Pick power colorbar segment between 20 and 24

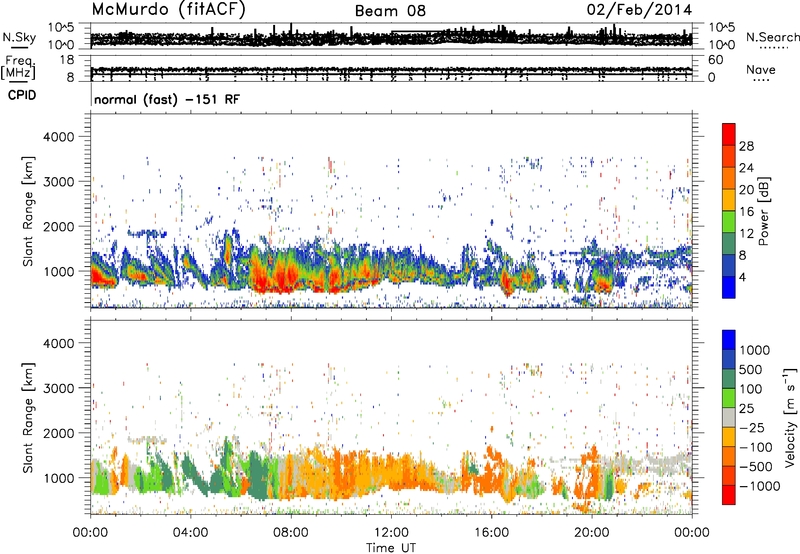tap(729, 178)
